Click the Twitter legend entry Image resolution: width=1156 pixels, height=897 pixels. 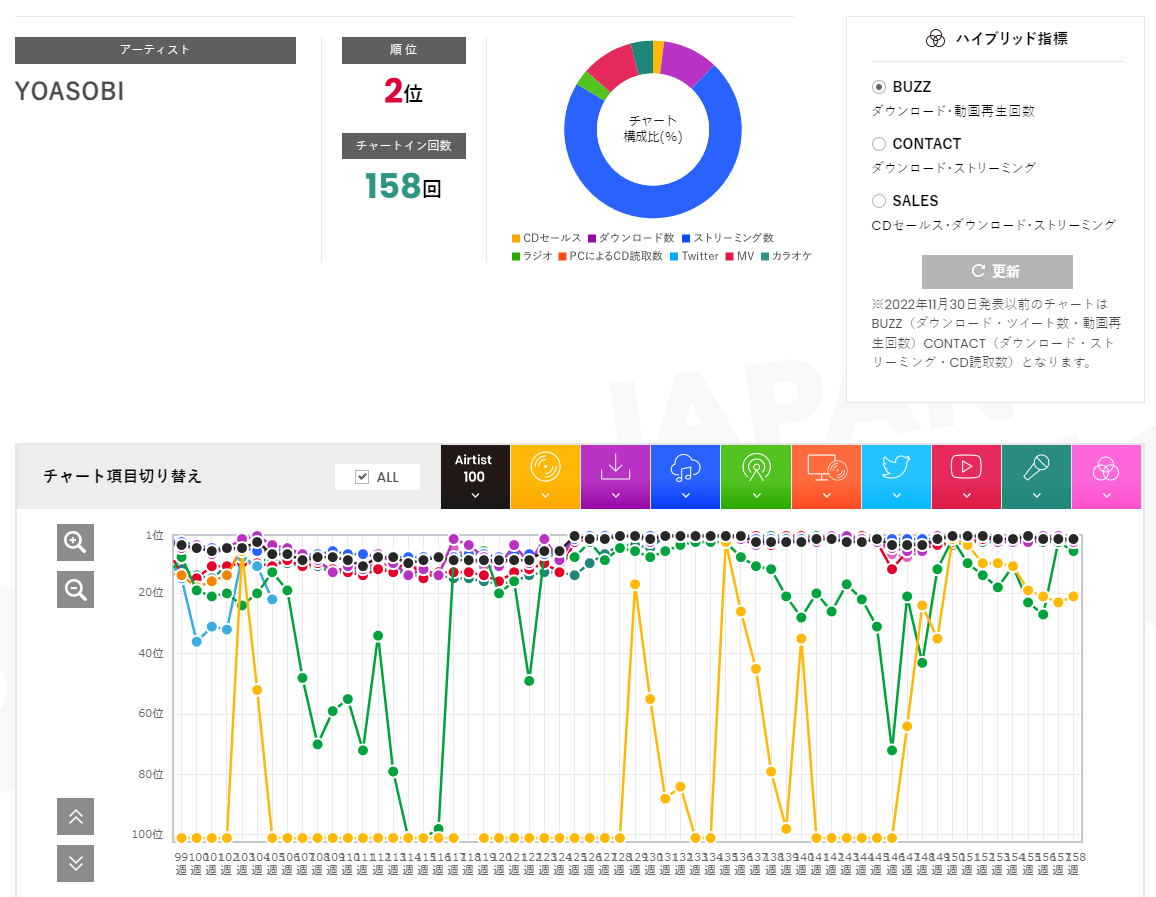(694, 256)
